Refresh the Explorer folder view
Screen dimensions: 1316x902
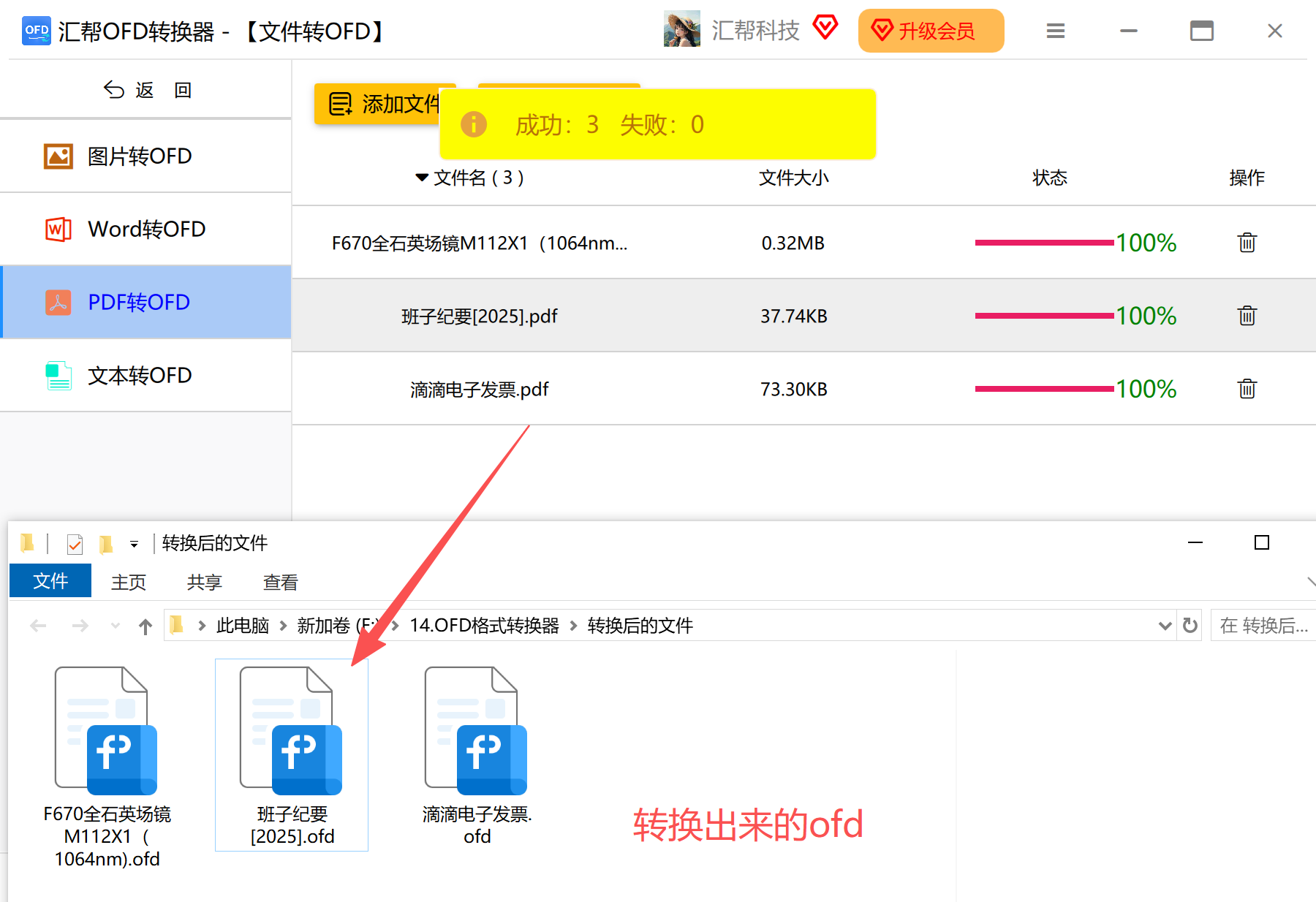coord(1190,625)
